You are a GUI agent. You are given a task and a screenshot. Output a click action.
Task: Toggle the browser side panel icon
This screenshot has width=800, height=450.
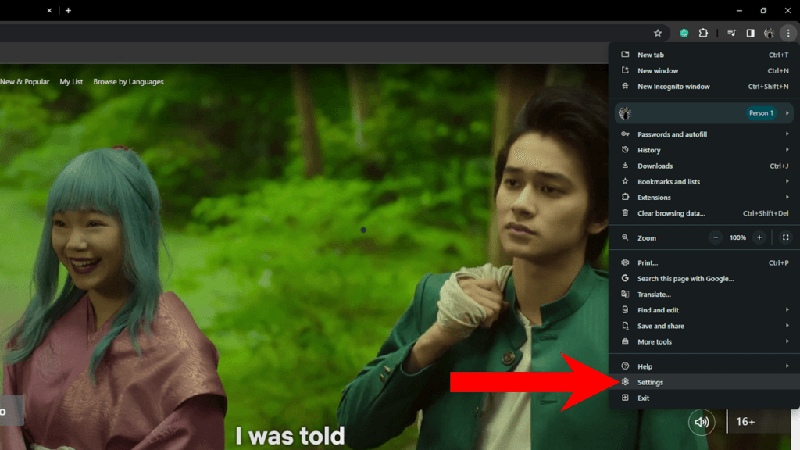click(x=749, y=33)
